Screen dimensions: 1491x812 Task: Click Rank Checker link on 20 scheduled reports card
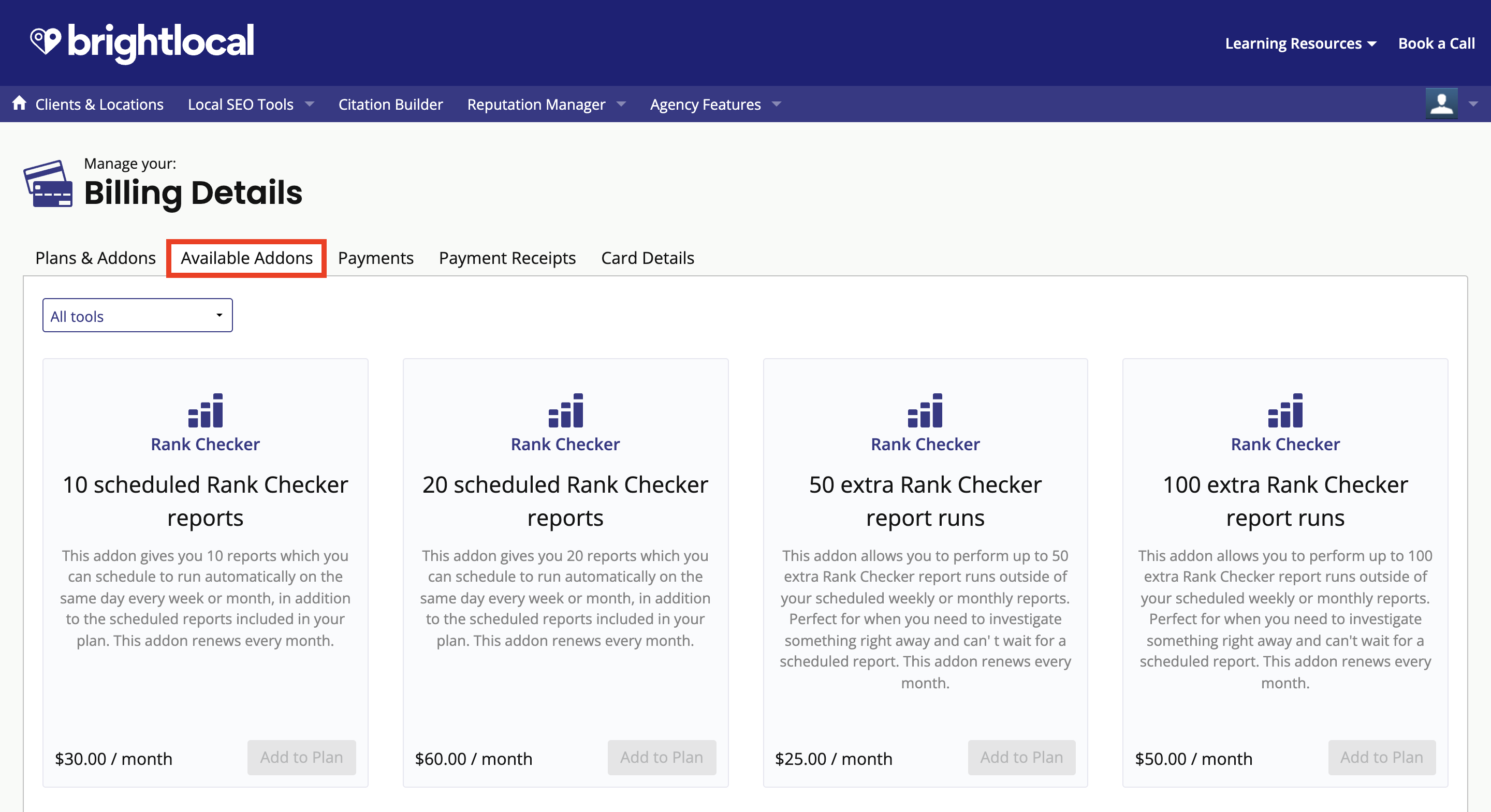pos(565,444)
